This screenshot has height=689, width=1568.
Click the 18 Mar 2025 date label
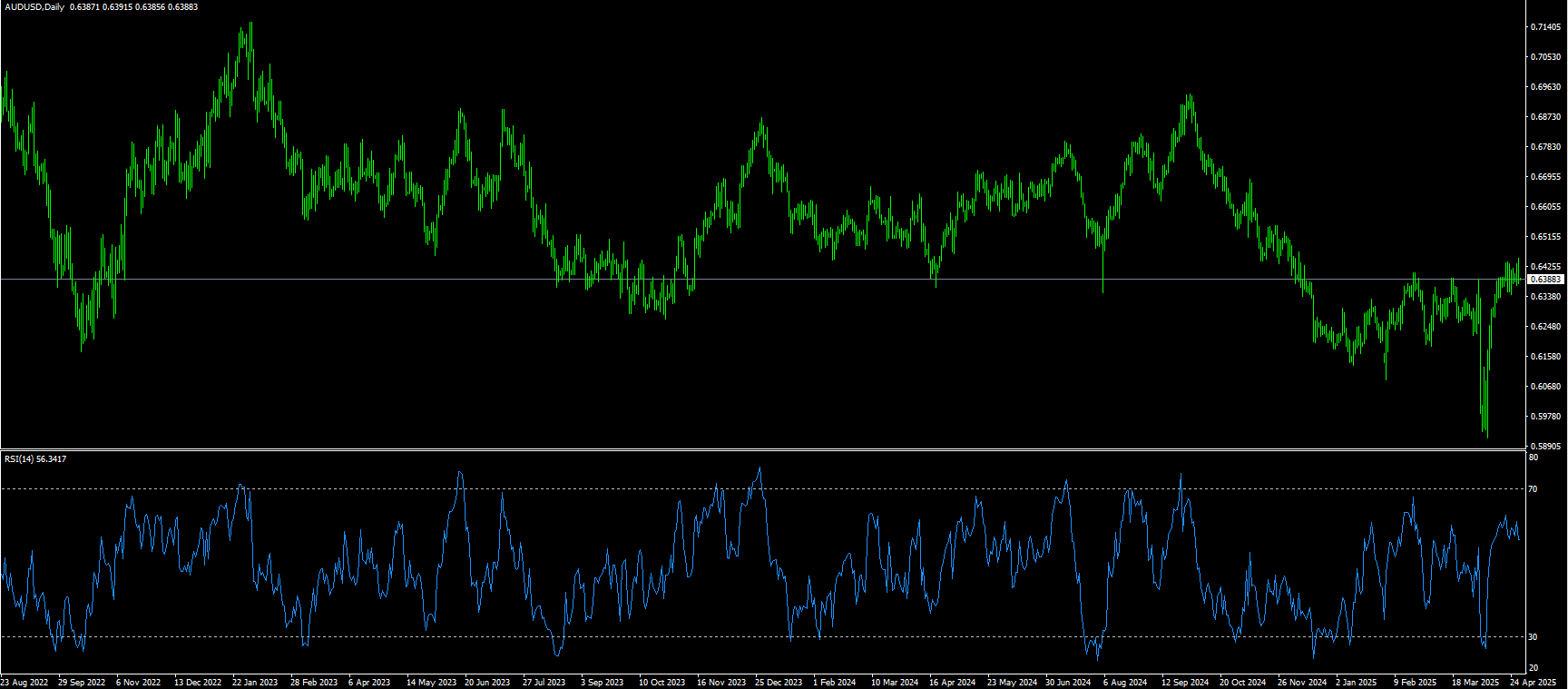click(1475, 682)
